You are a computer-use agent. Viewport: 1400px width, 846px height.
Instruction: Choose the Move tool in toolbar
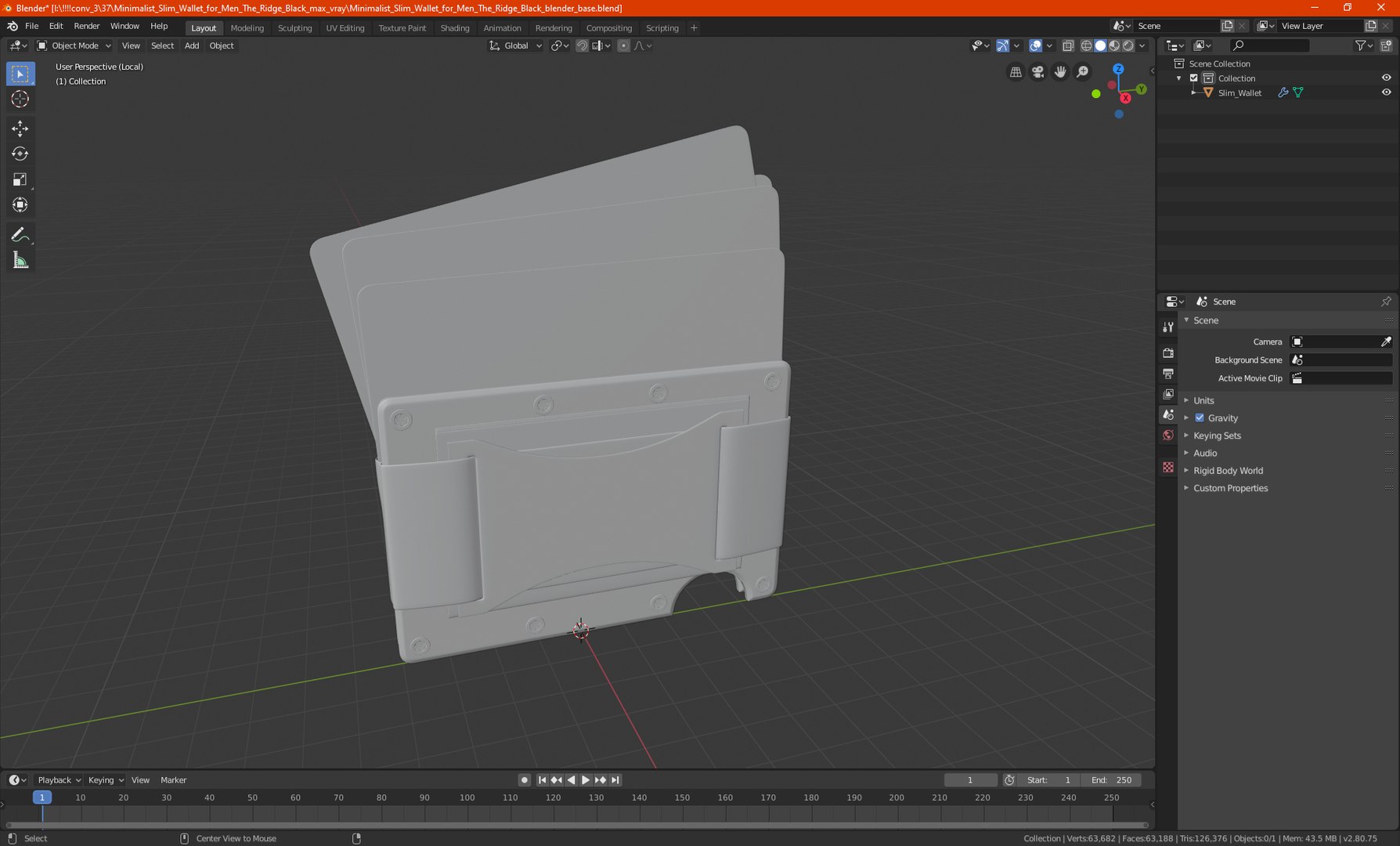pos(20,128)
